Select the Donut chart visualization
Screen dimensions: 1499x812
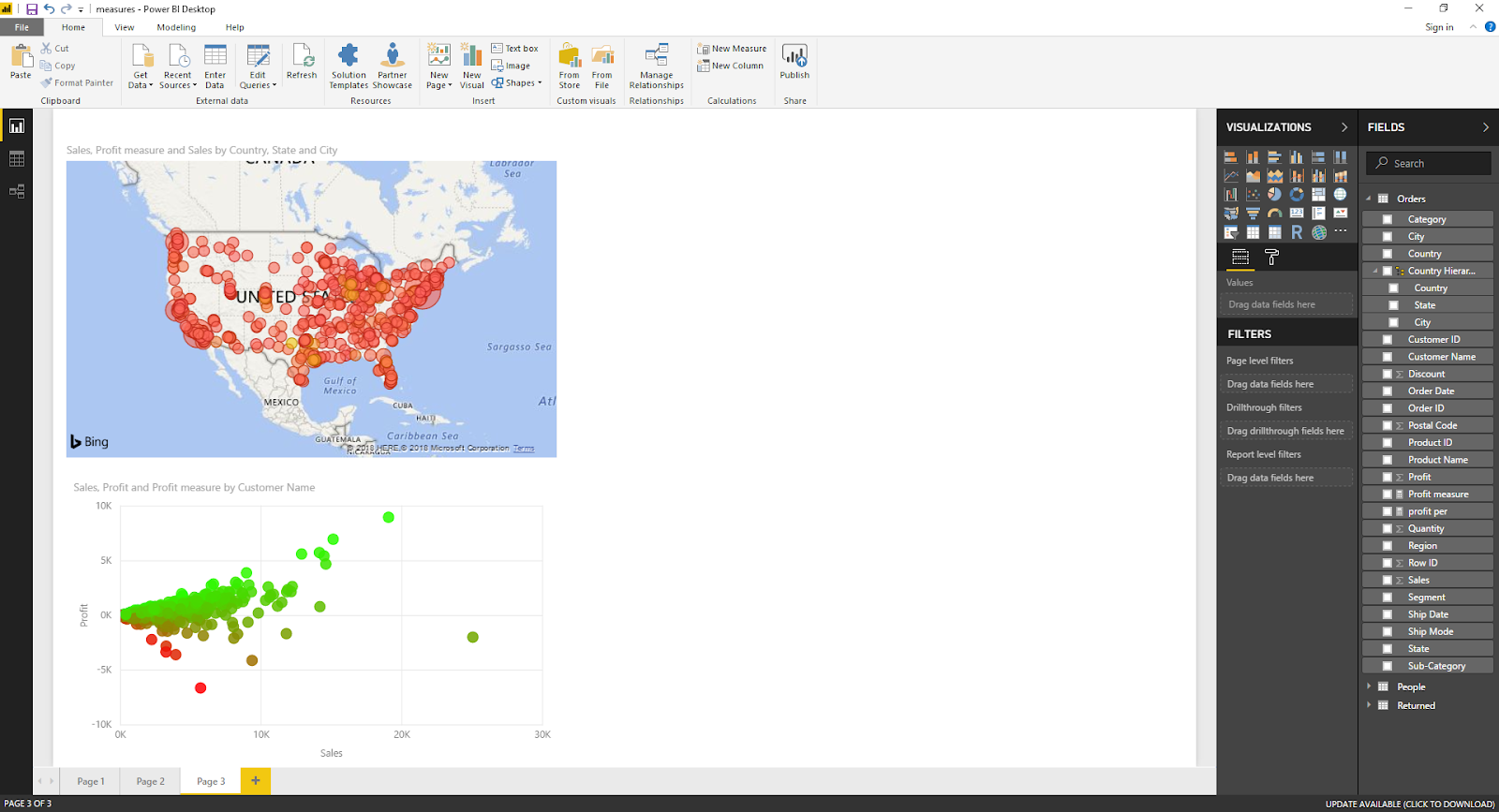(1297, 195)
